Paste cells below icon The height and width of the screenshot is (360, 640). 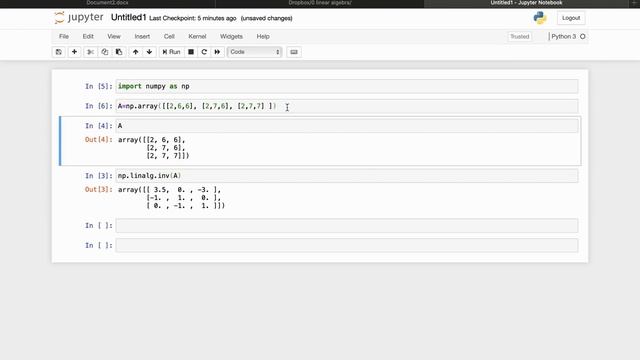(119, 52)
